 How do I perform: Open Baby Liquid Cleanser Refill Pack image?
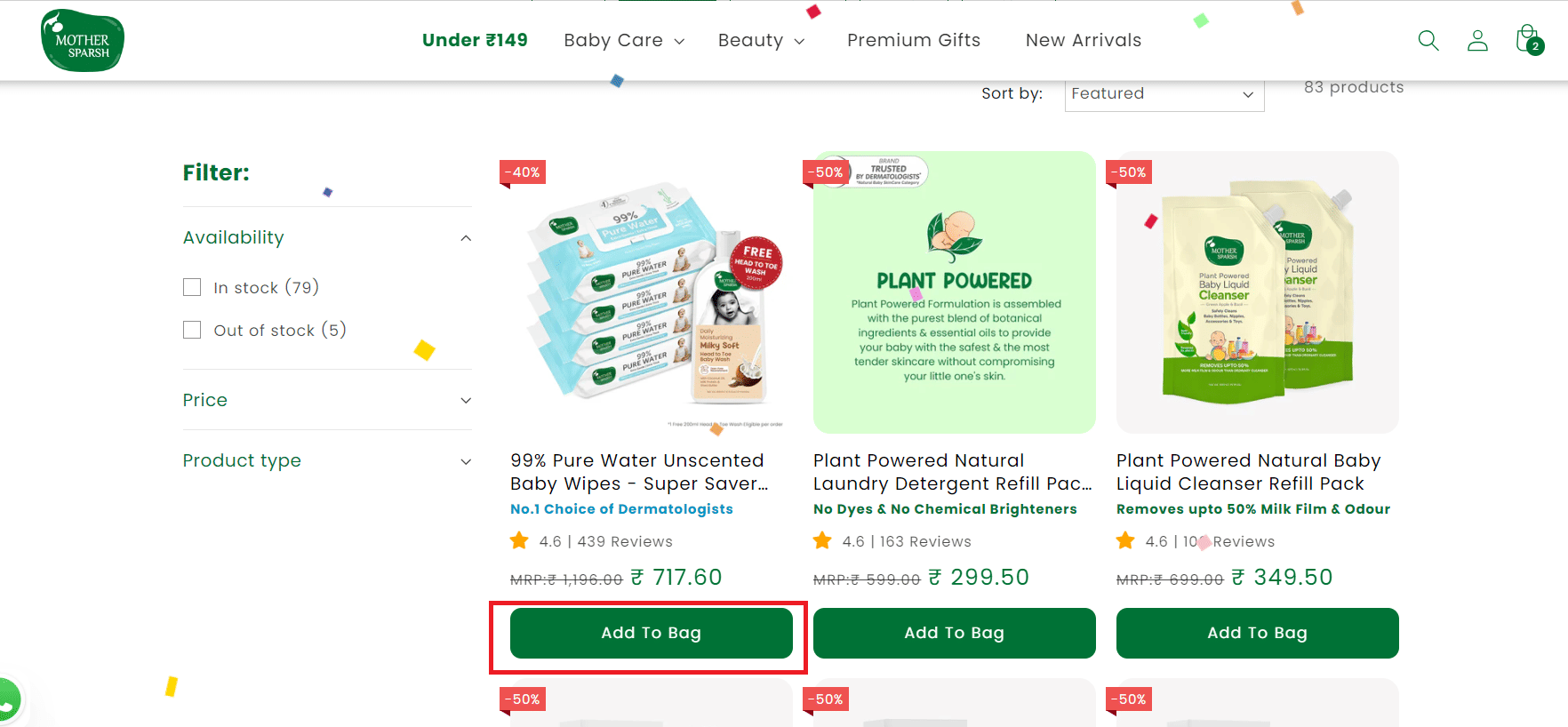click(x=1257, y=292)
